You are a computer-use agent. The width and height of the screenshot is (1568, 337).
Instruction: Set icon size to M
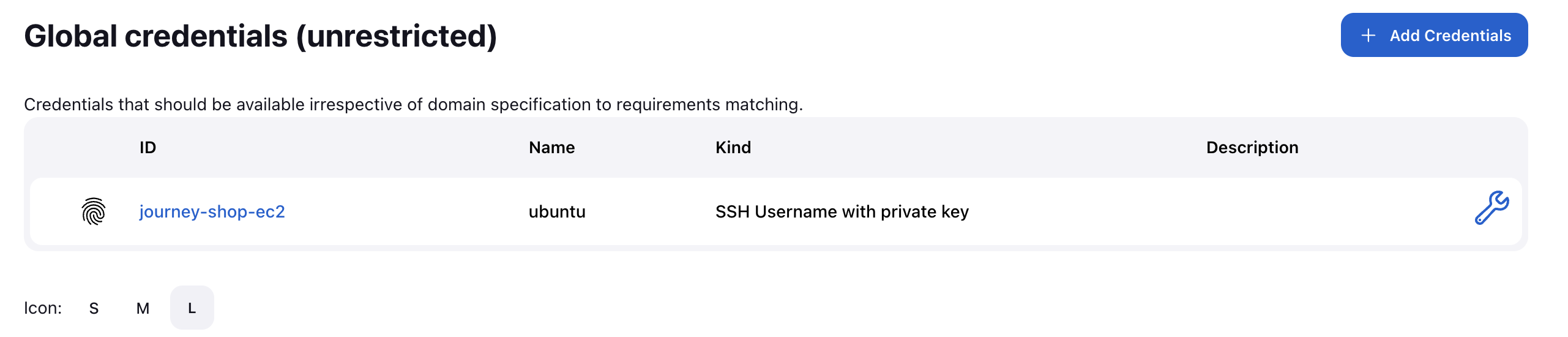(x=143, y=308)
